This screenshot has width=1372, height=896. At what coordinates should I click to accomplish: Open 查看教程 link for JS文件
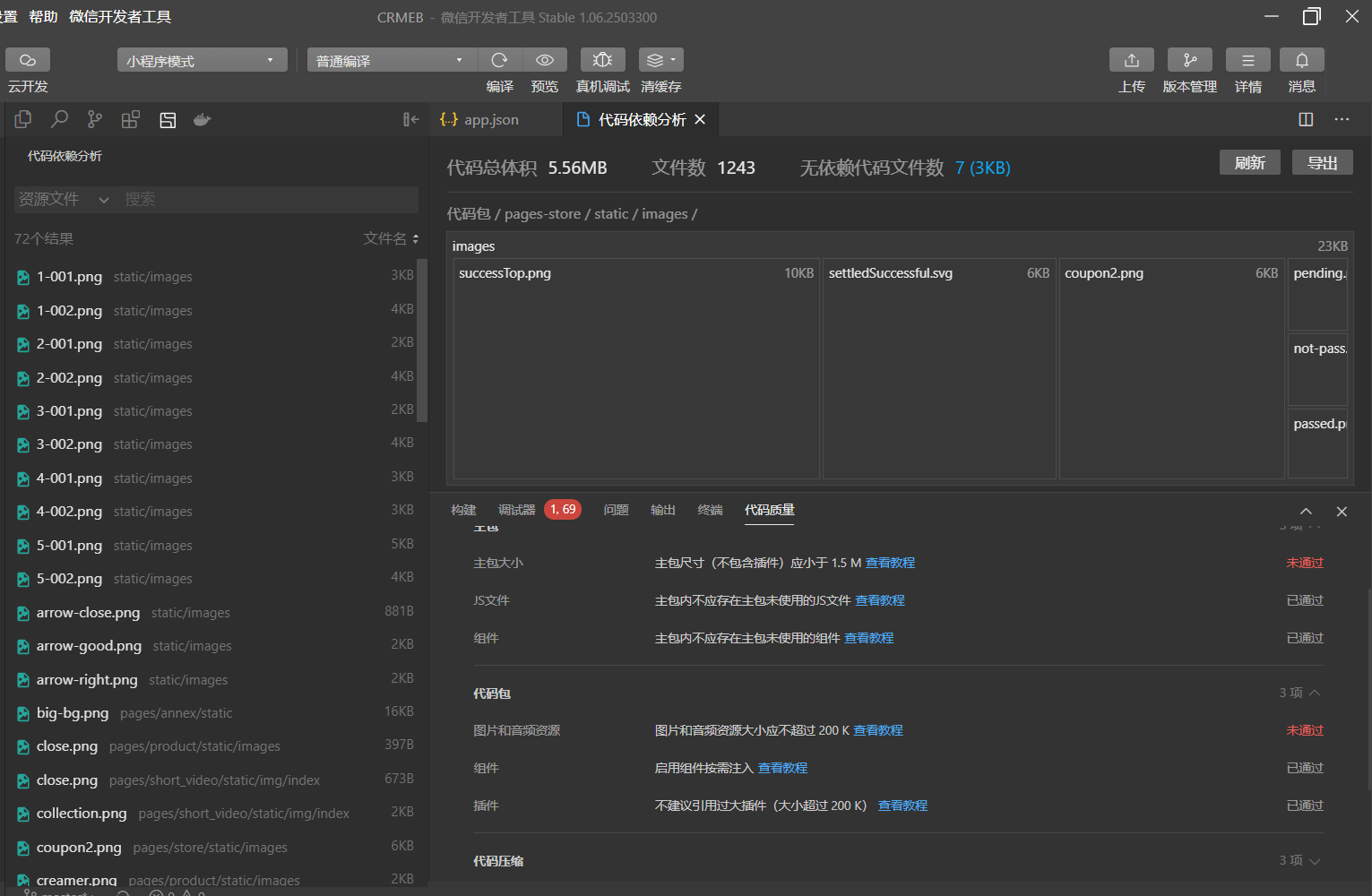880,600
